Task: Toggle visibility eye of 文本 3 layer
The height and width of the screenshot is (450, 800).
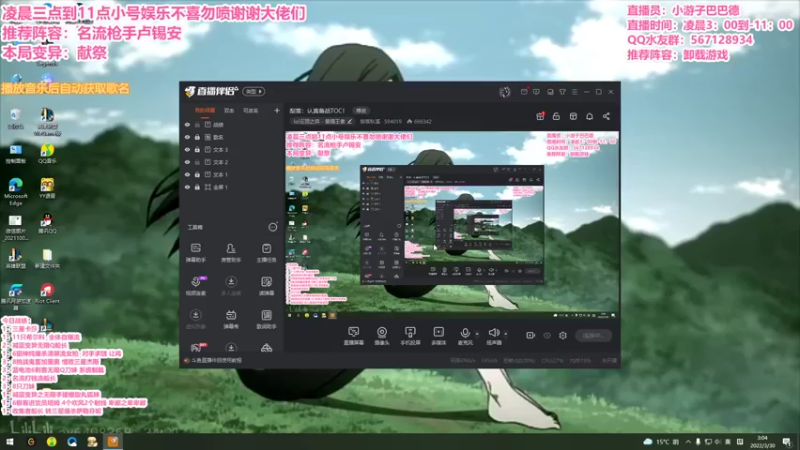Action: tap(187, 149)
